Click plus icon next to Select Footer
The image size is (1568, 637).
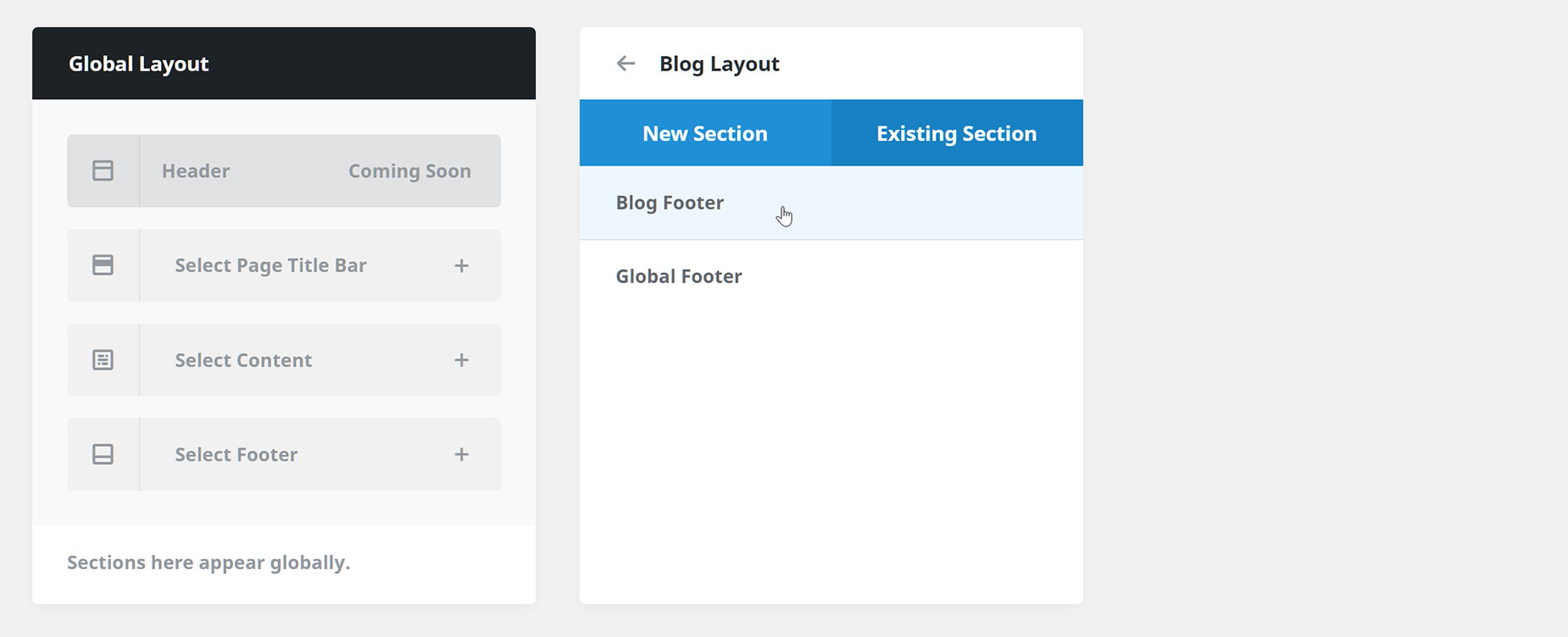(x=461, y=455)
